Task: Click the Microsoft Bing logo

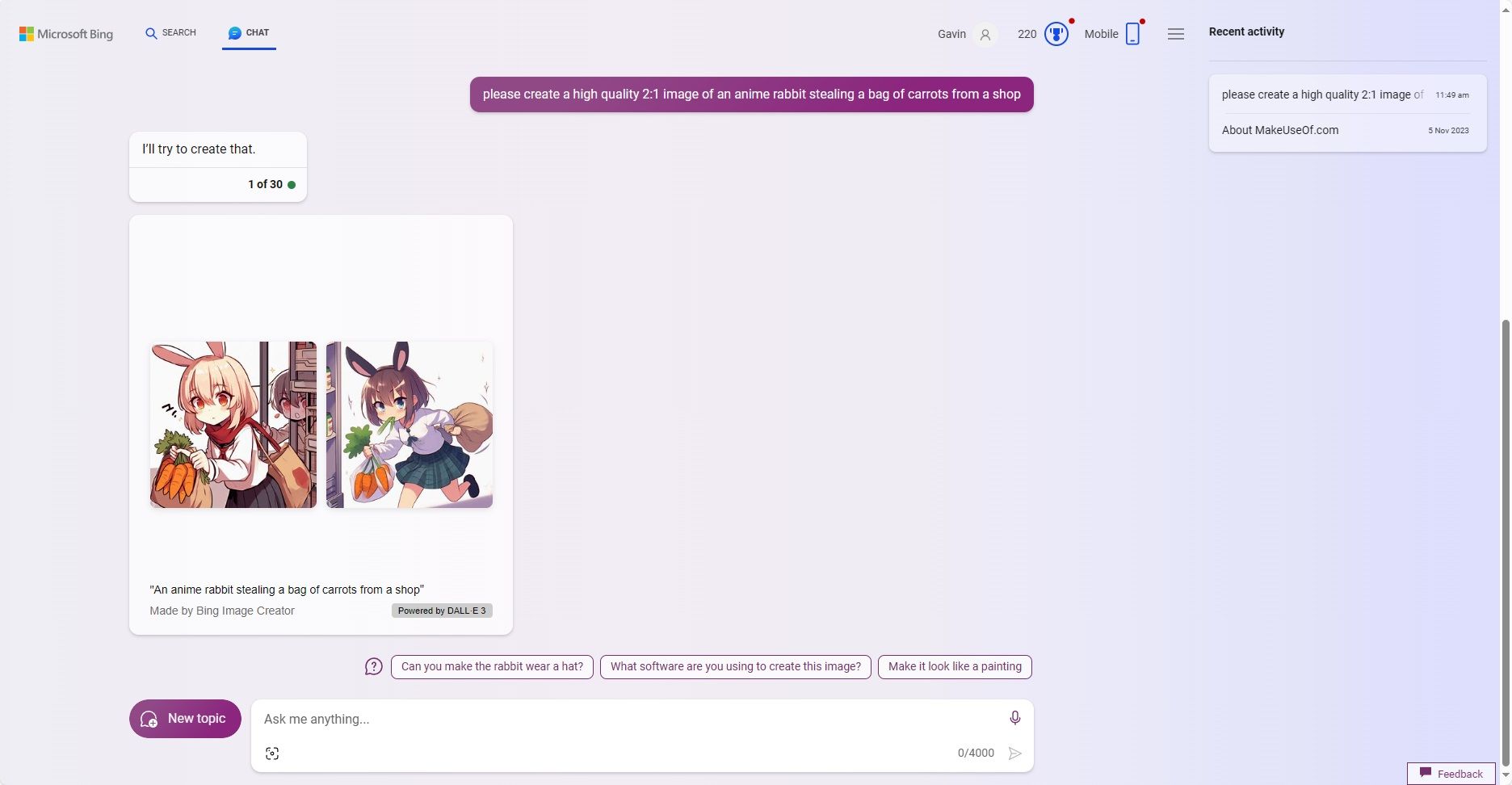Action: point(66,34)
